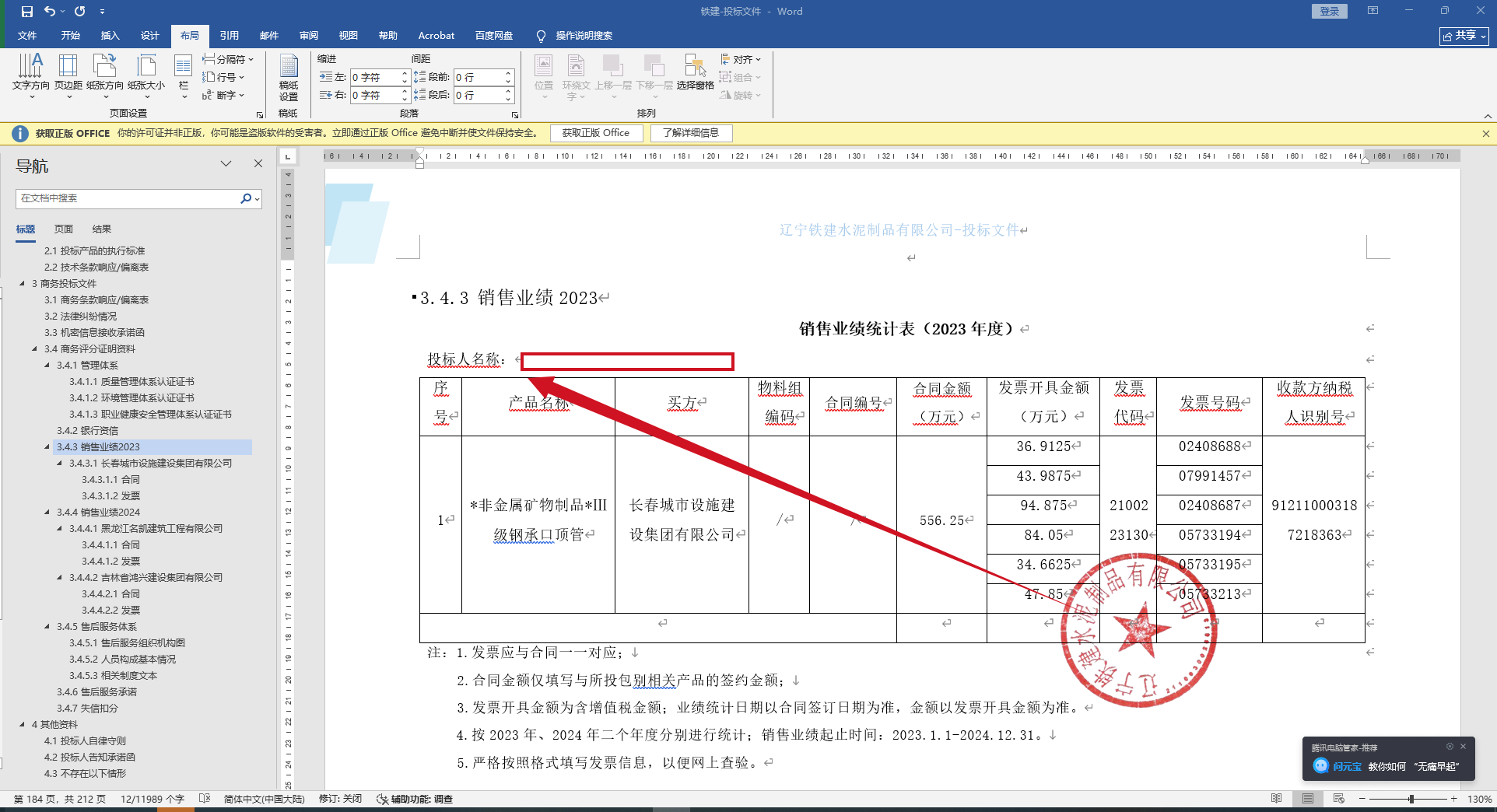Close the navigation pane with X
The width and height of the screenshot is (1497, 812).
pos(258,163)
